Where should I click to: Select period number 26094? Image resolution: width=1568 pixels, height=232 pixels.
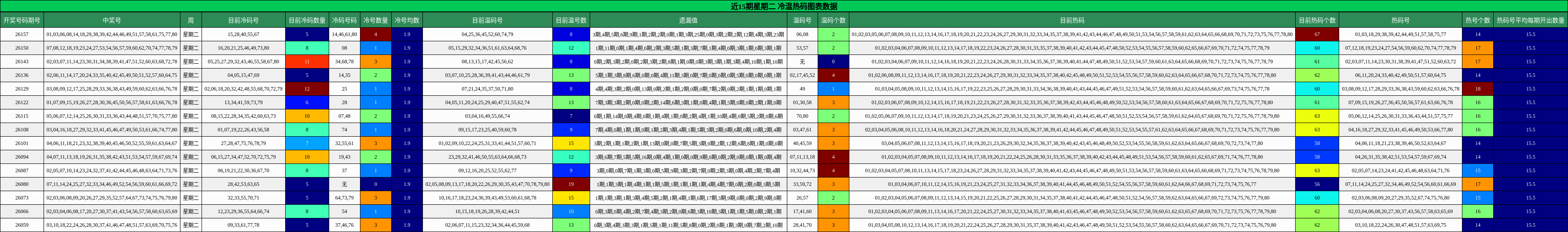[22, 157]
